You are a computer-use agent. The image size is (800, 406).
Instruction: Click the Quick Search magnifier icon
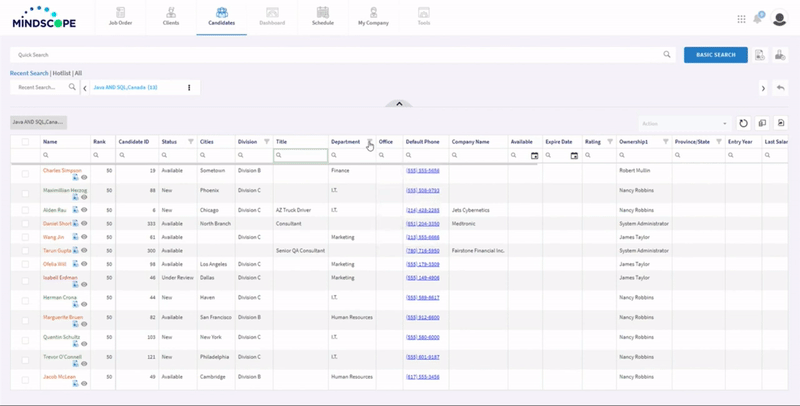(x=667, y=55)
